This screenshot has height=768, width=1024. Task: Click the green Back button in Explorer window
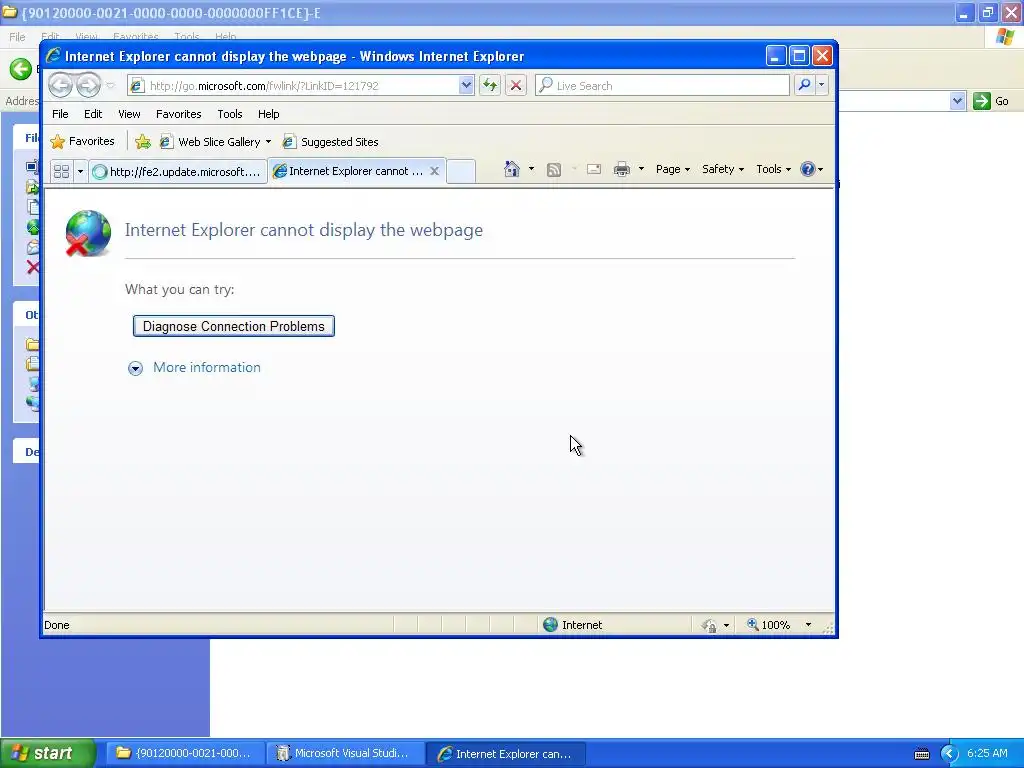(x=21, y=69)
